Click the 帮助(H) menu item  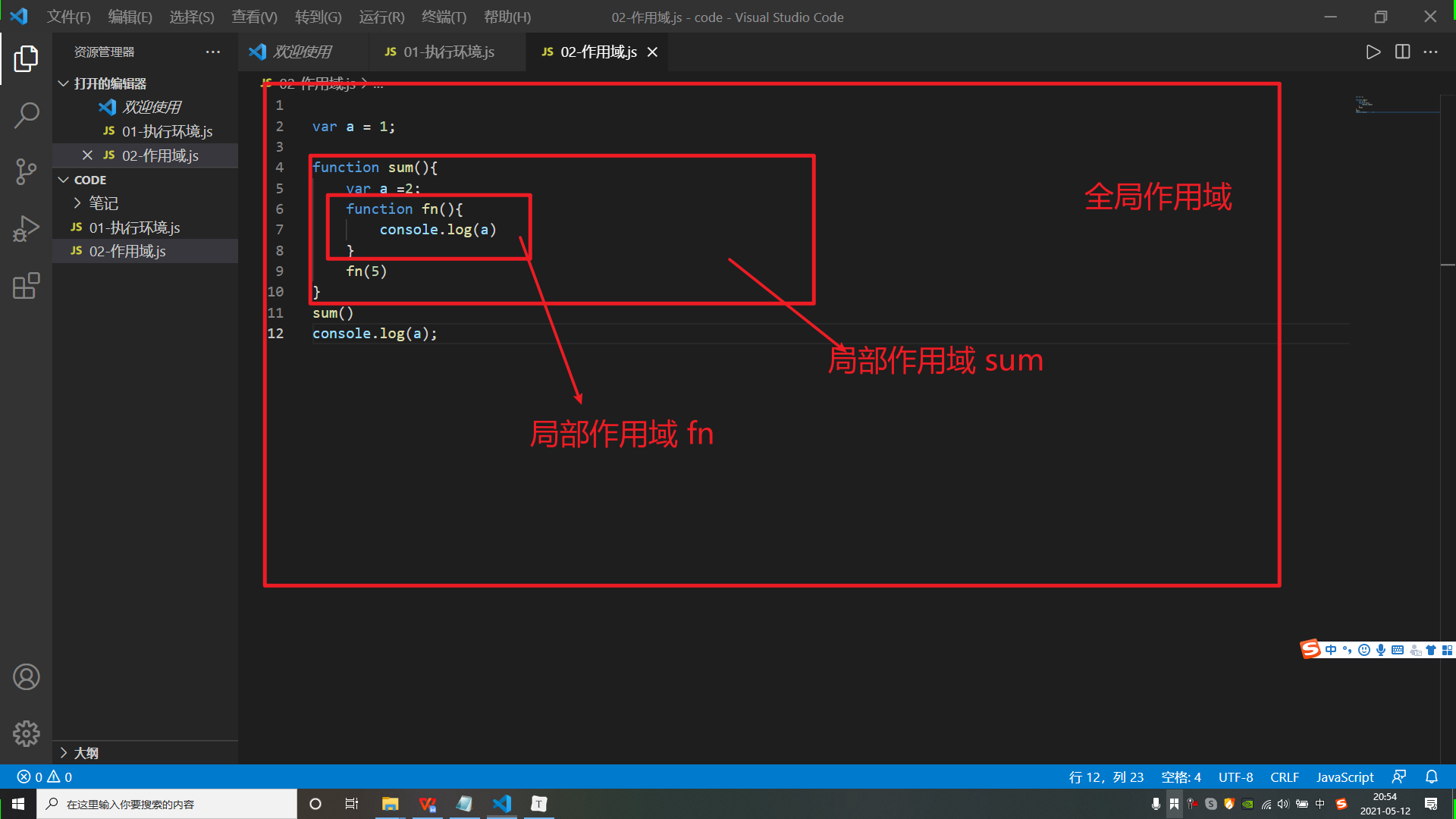510,17
